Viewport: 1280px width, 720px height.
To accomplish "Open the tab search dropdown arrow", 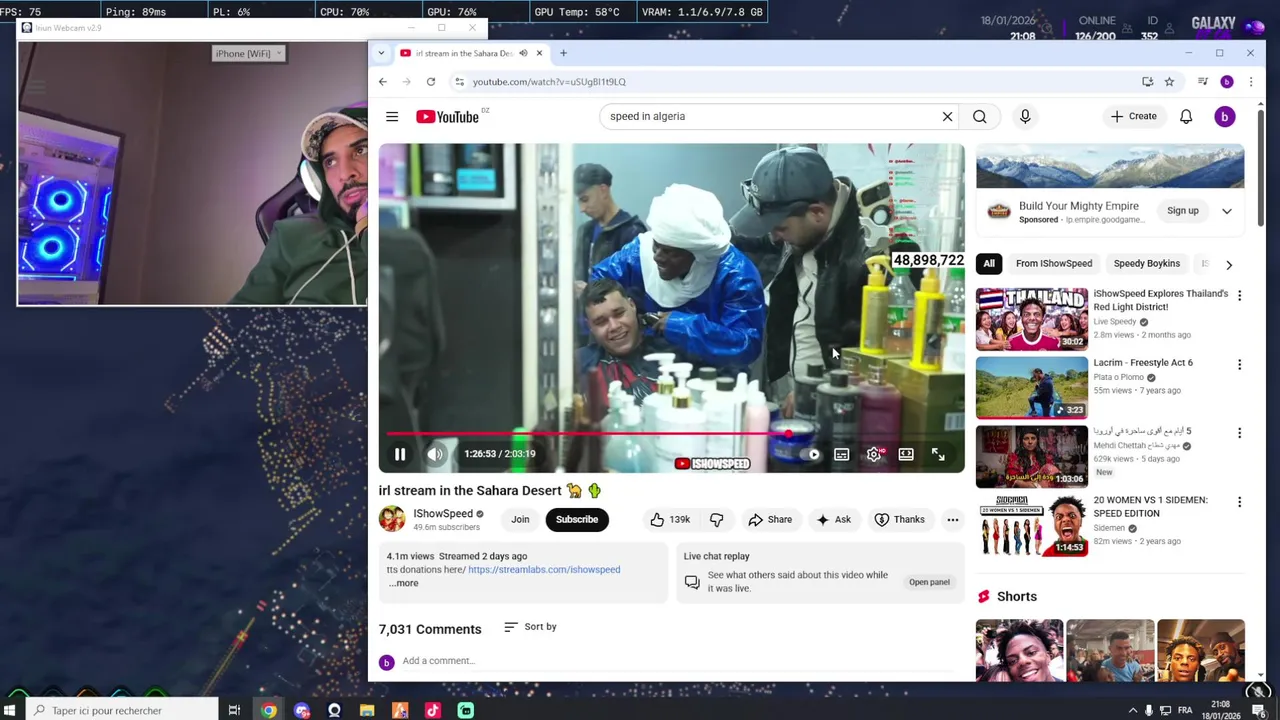I will click(x=381, y=53).
